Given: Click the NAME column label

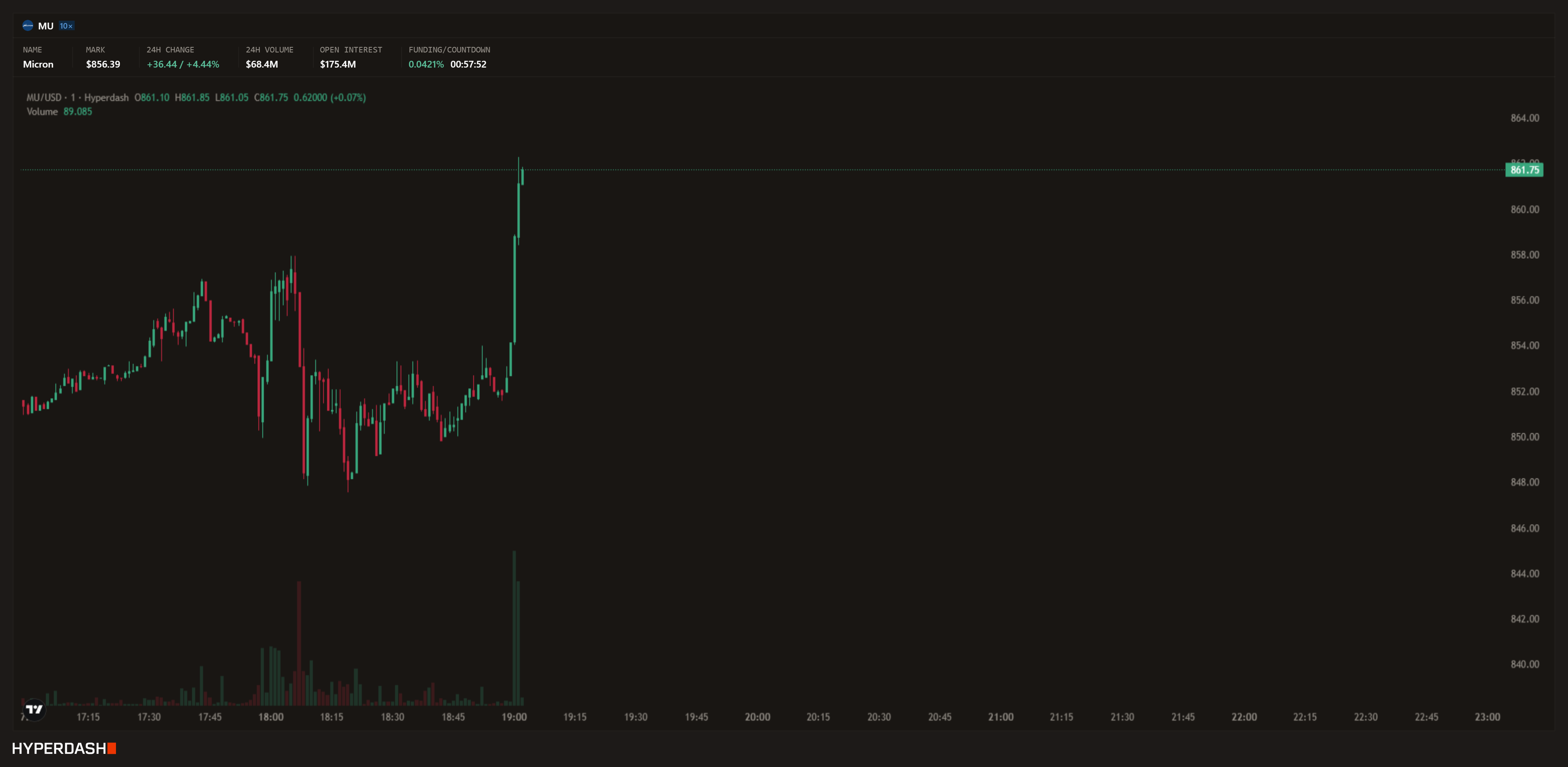Looking at the screenshot, I should 32,50.
